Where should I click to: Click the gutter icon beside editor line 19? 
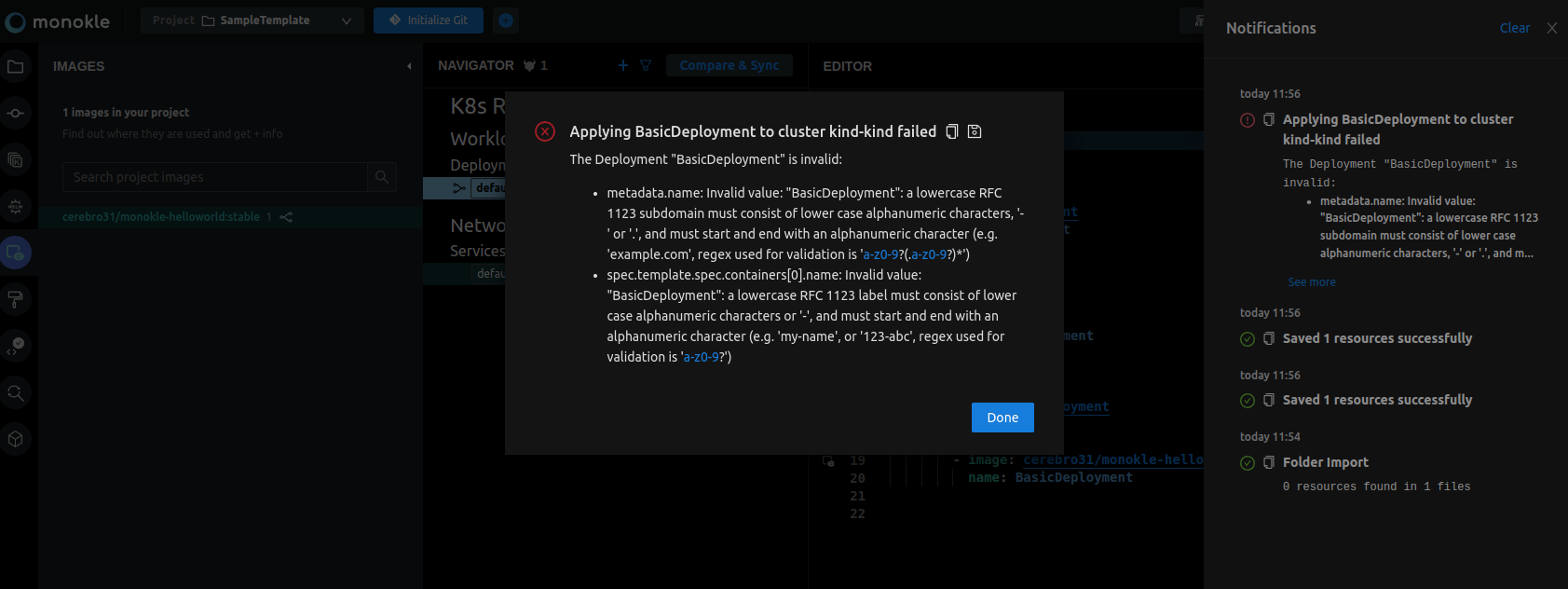tap(827, 460)
